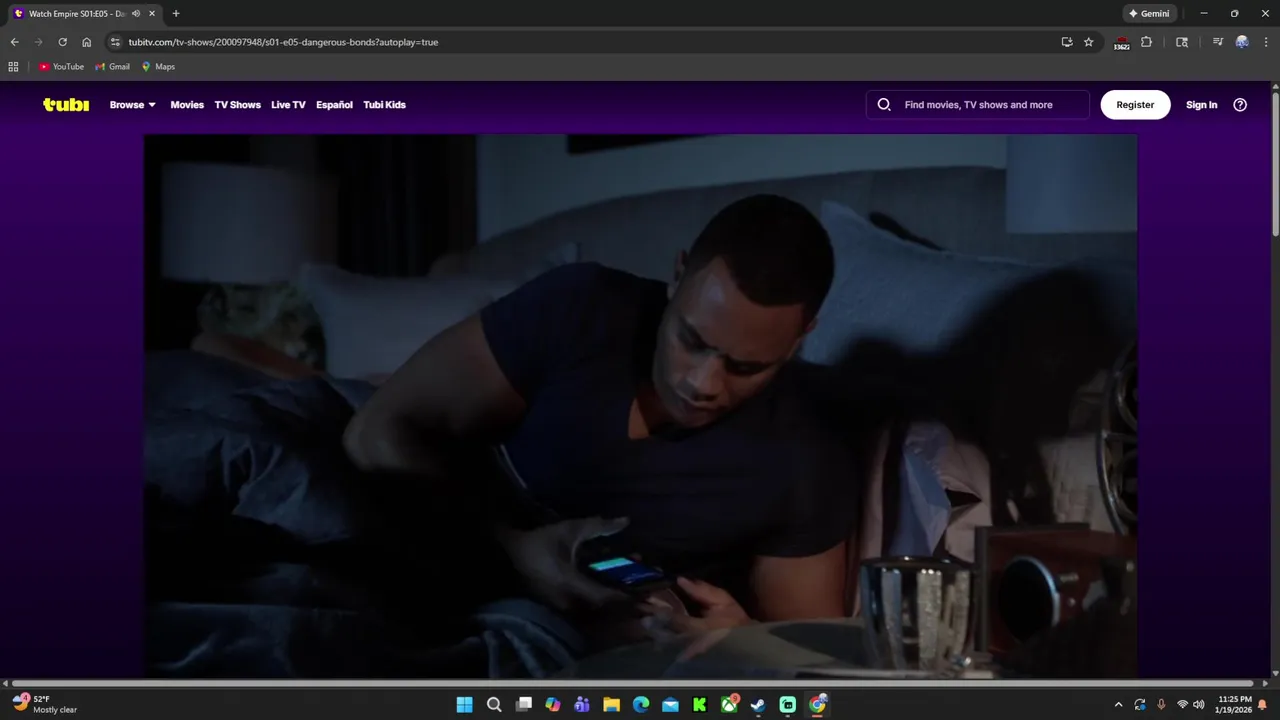Image resolution: width=1280 pixels, height=720 pixels.
Task: Open the Tubi Kids section
Action: coord(384,105)
